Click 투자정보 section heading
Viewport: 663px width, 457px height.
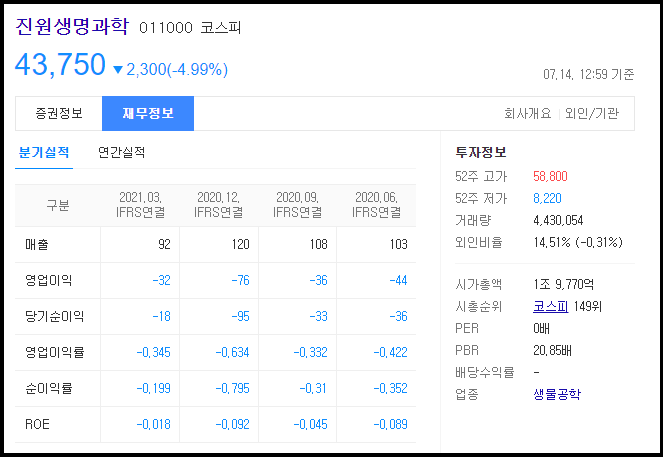[x=481, y=152]
